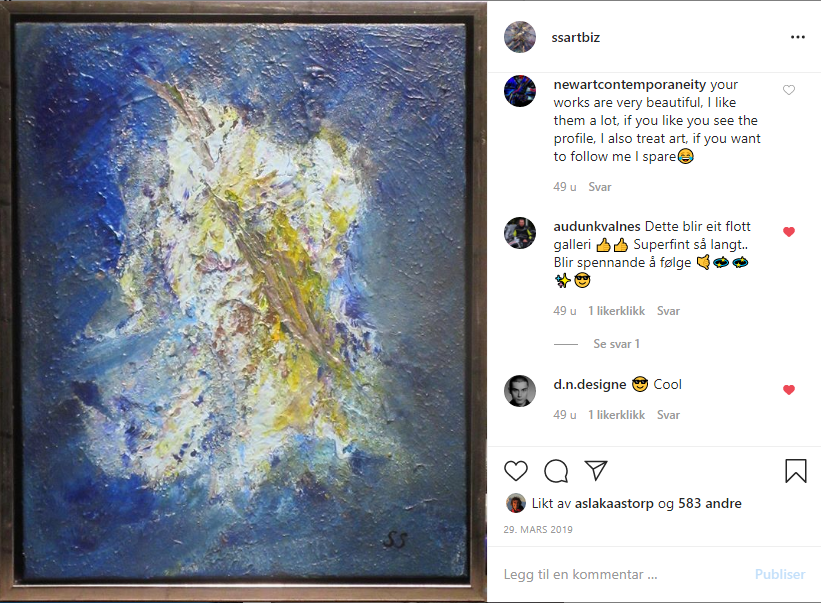This screenshot has width=821, height=603.
Task: Focus 'Legg til en kommentar' field
Action: 623,575
